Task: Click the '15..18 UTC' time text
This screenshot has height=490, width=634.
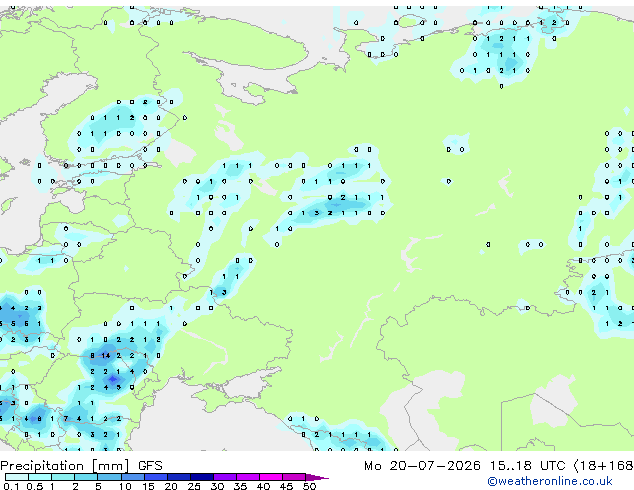Action: tap(527, 466)
